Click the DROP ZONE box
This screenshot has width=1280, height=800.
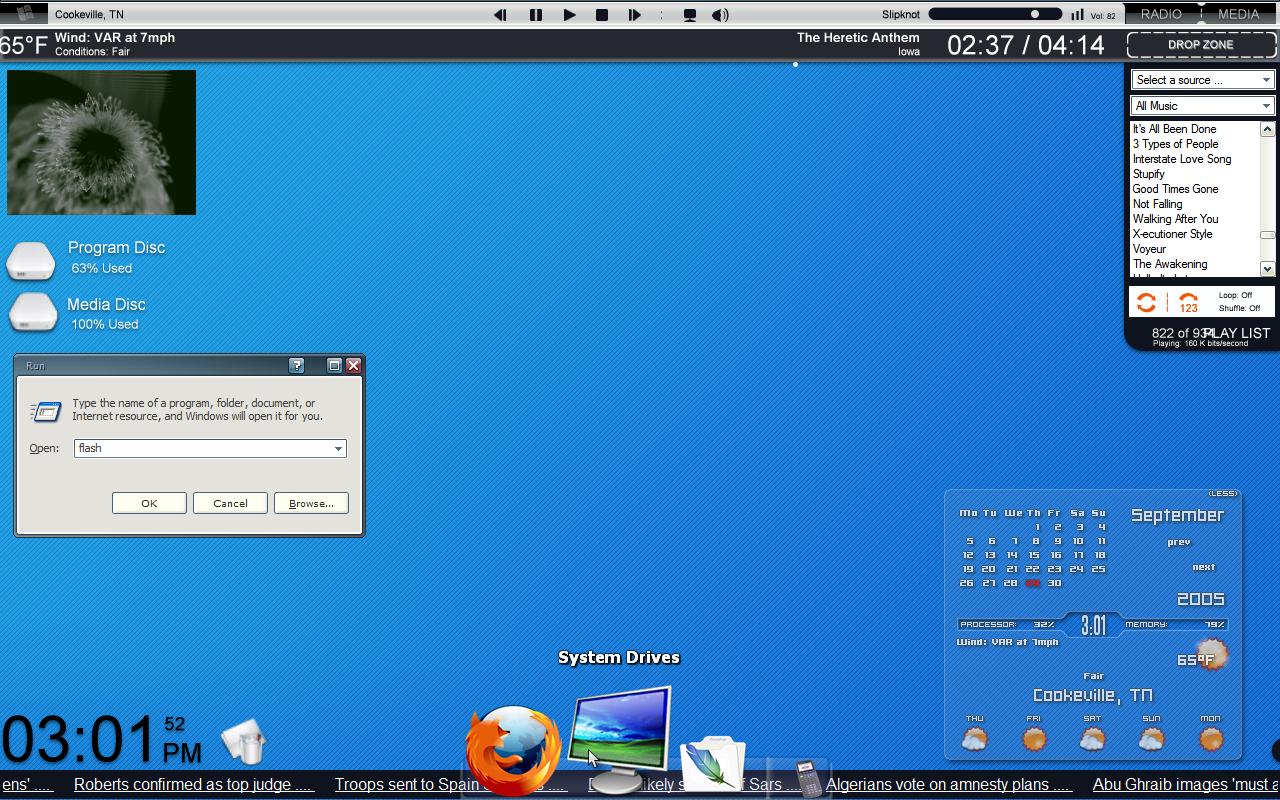coord(1201,45)
